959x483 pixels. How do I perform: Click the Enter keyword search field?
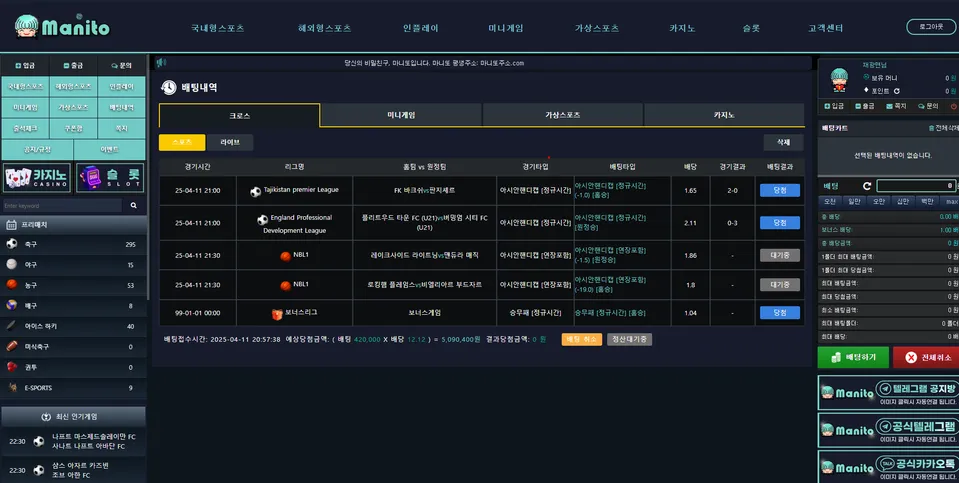pos(62,205)
